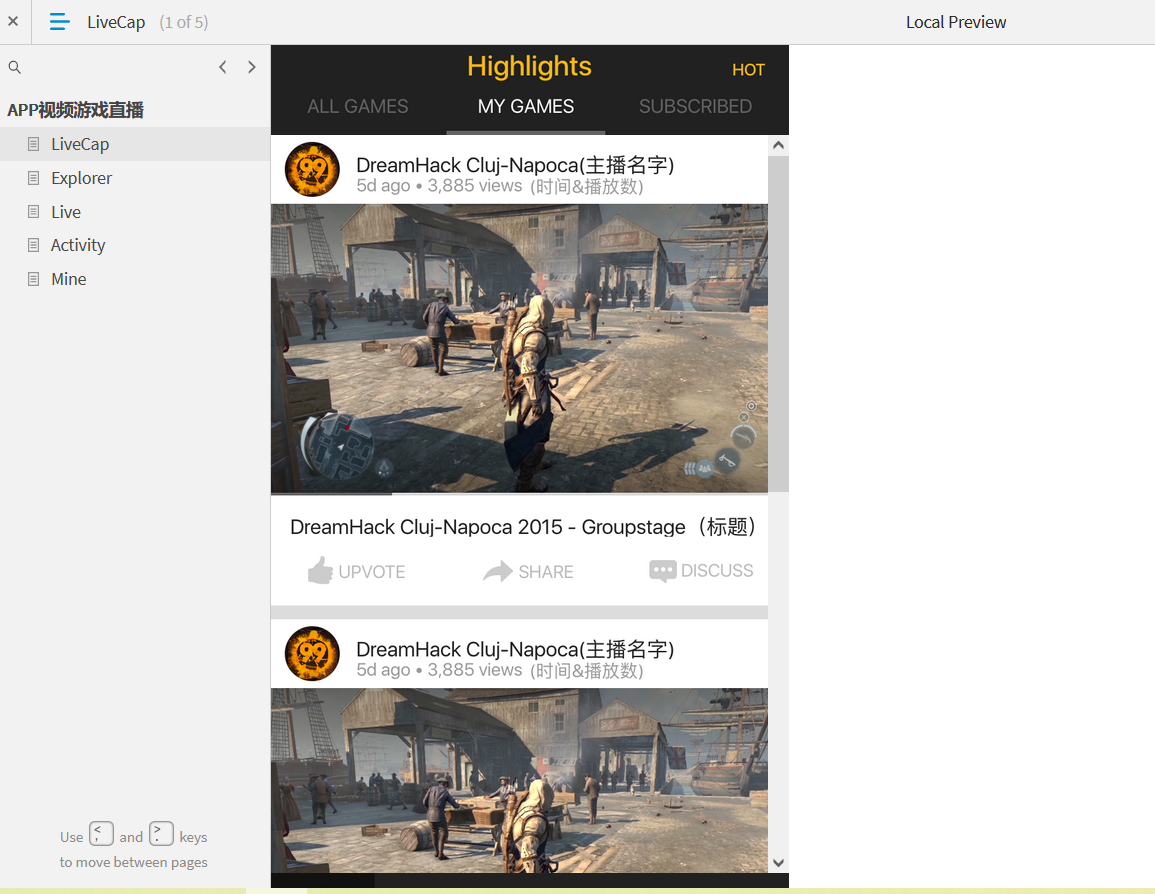Open comments via the speech bubble icon
The width and height of the screenshot is (1155, 894).
pyautogui.click(x=663, y=571)
